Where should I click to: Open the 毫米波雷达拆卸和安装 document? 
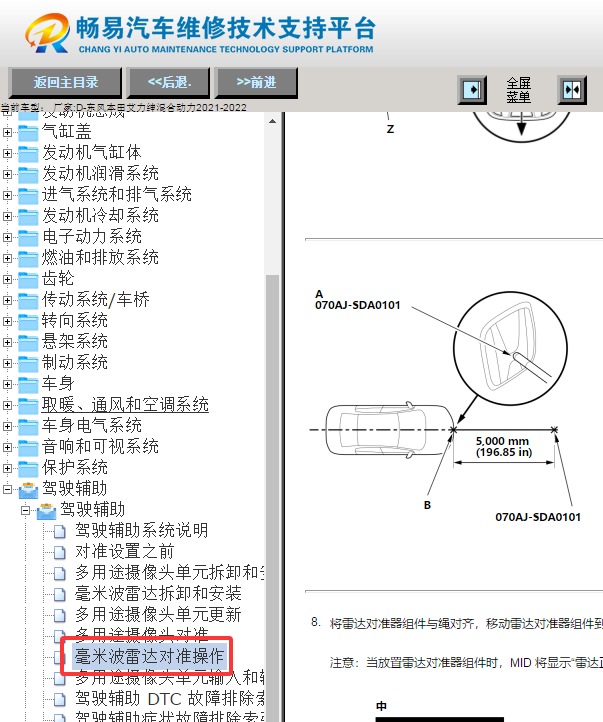158,594
